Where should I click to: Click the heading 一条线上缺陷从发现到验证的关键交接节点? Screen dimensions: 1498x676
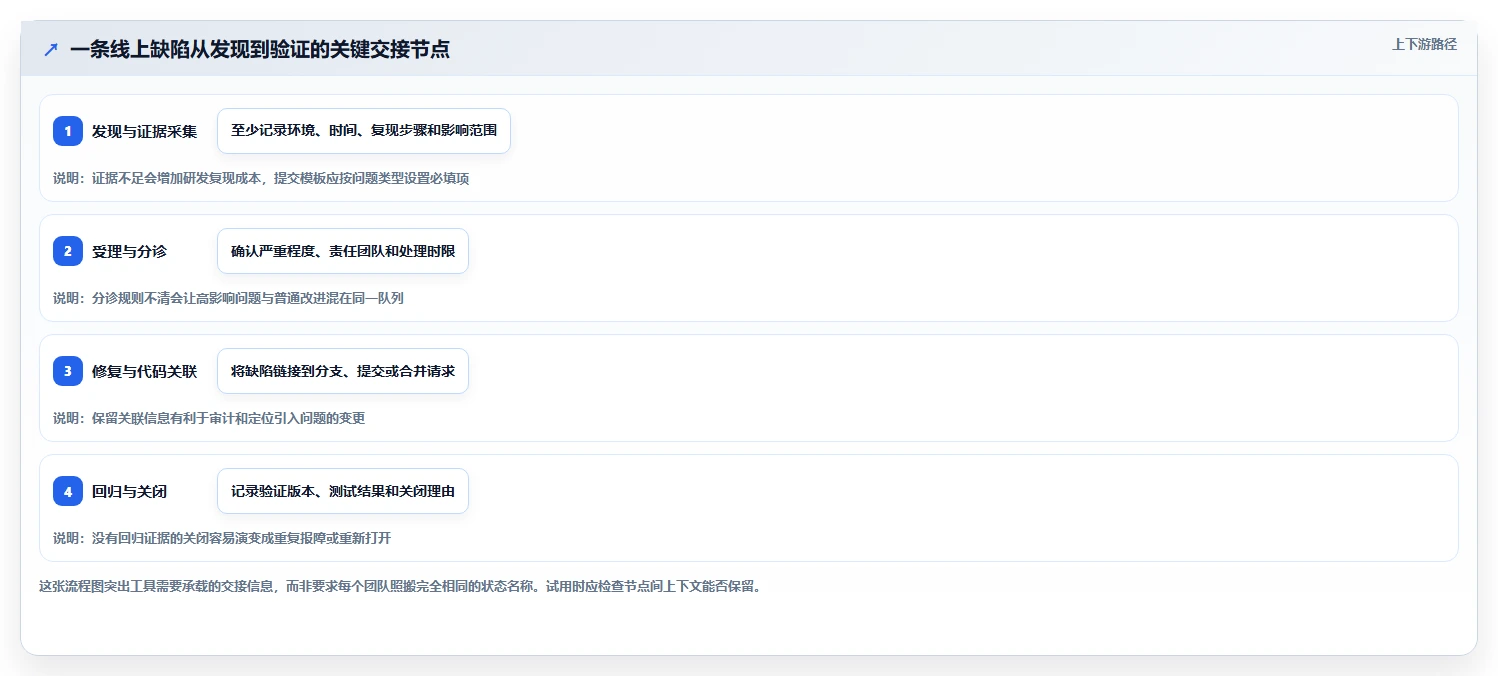(x=260, y=49)
